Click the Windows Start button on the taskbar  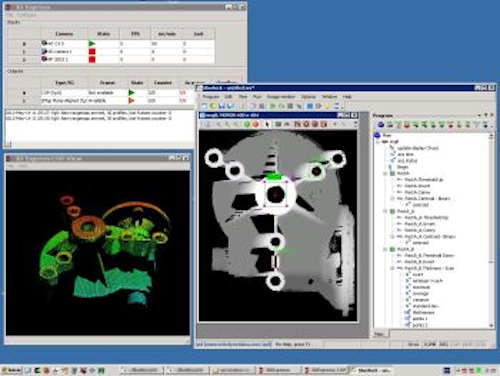point(11,370)
